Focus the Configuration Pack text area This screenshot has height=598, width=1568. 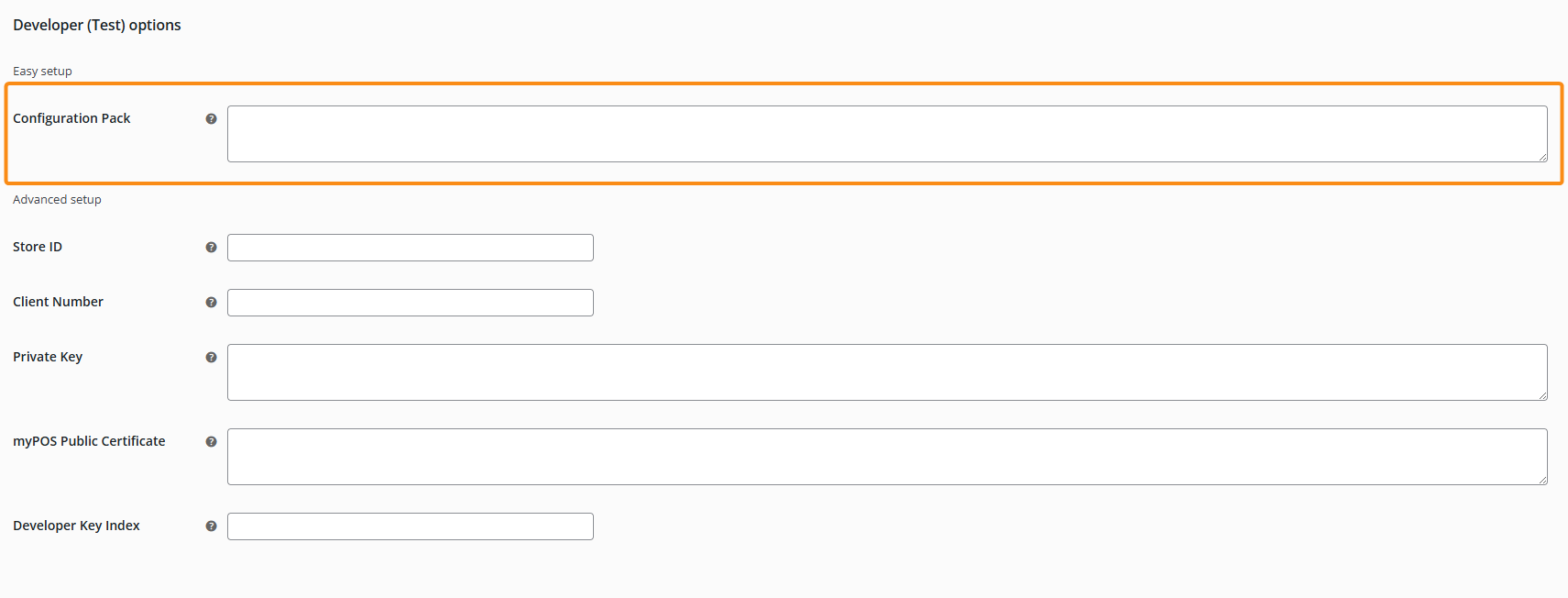click(x=886, y=134)
